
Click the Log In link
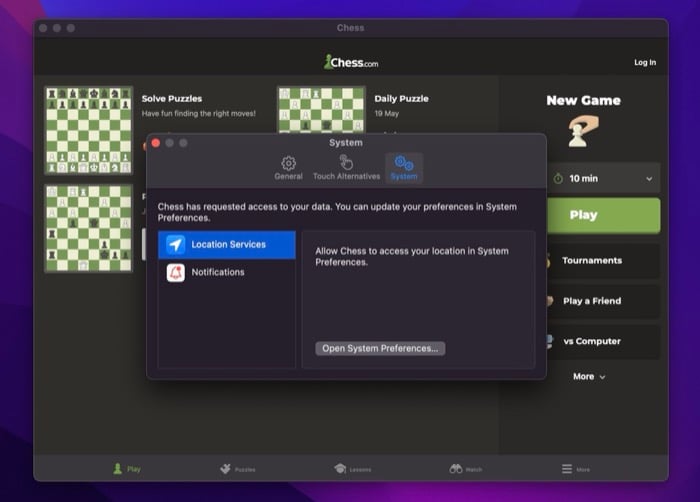645,63
